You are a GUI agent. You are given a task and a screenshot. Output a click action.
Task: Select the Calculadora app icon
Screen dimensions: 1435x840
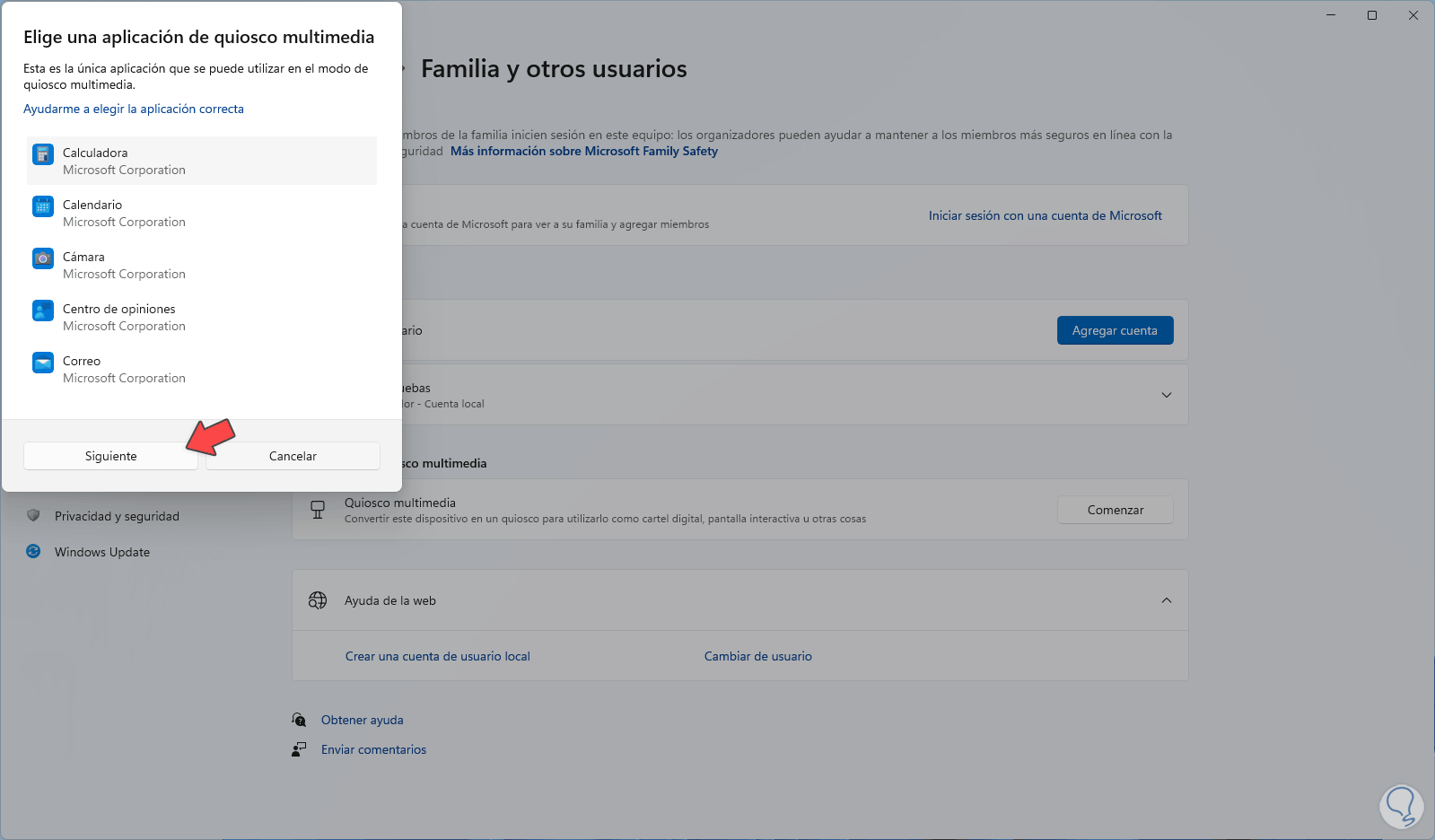[43, 154]
